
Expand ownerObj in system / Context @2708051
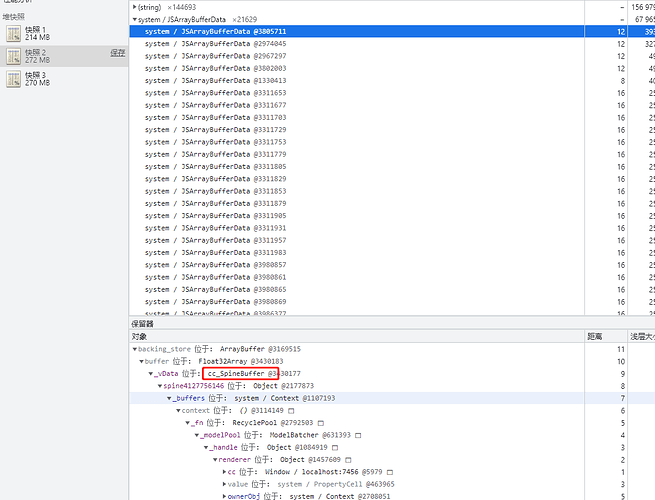coord(224,497)
